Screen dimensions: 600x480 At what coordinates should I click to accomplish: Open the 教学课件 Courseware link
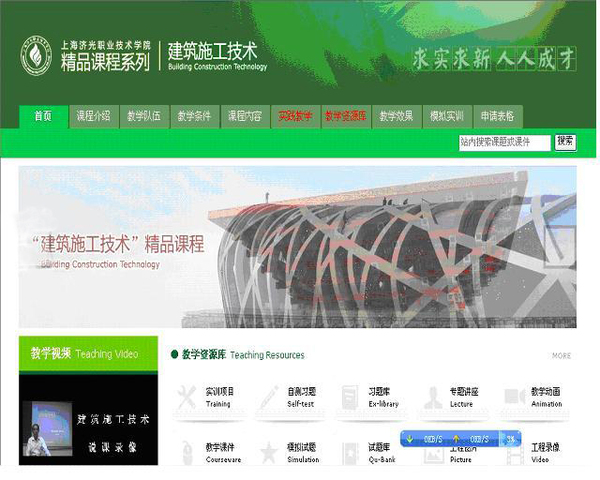pos(223,453)
